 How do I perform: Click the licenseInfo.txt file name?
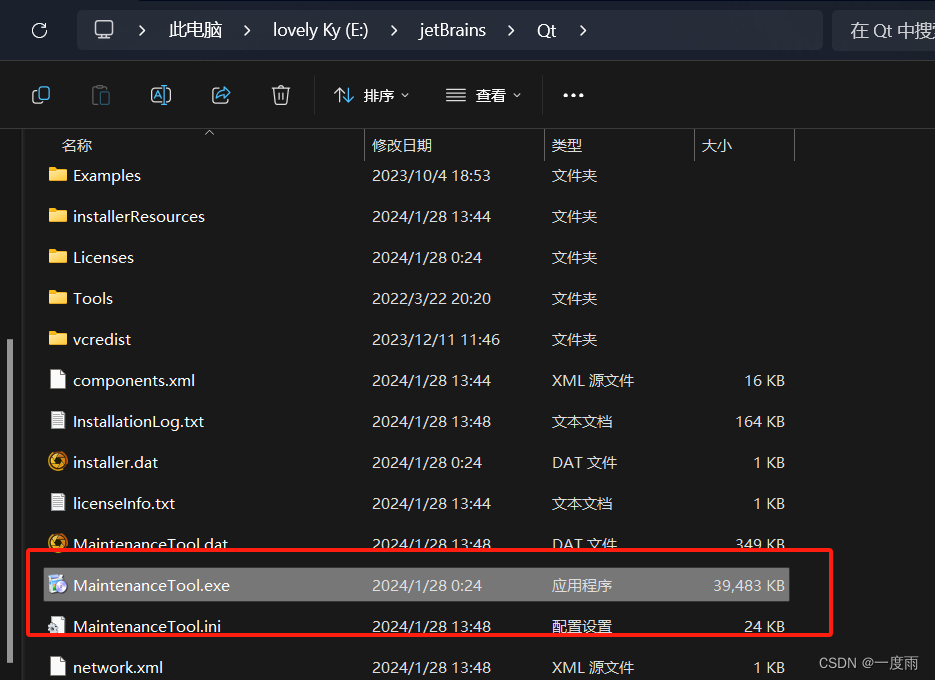124,503
